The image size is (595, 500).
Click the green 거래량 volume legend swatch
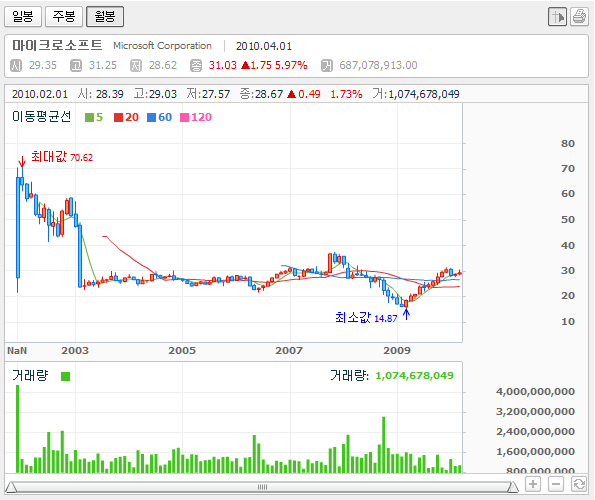coord(66,376)
